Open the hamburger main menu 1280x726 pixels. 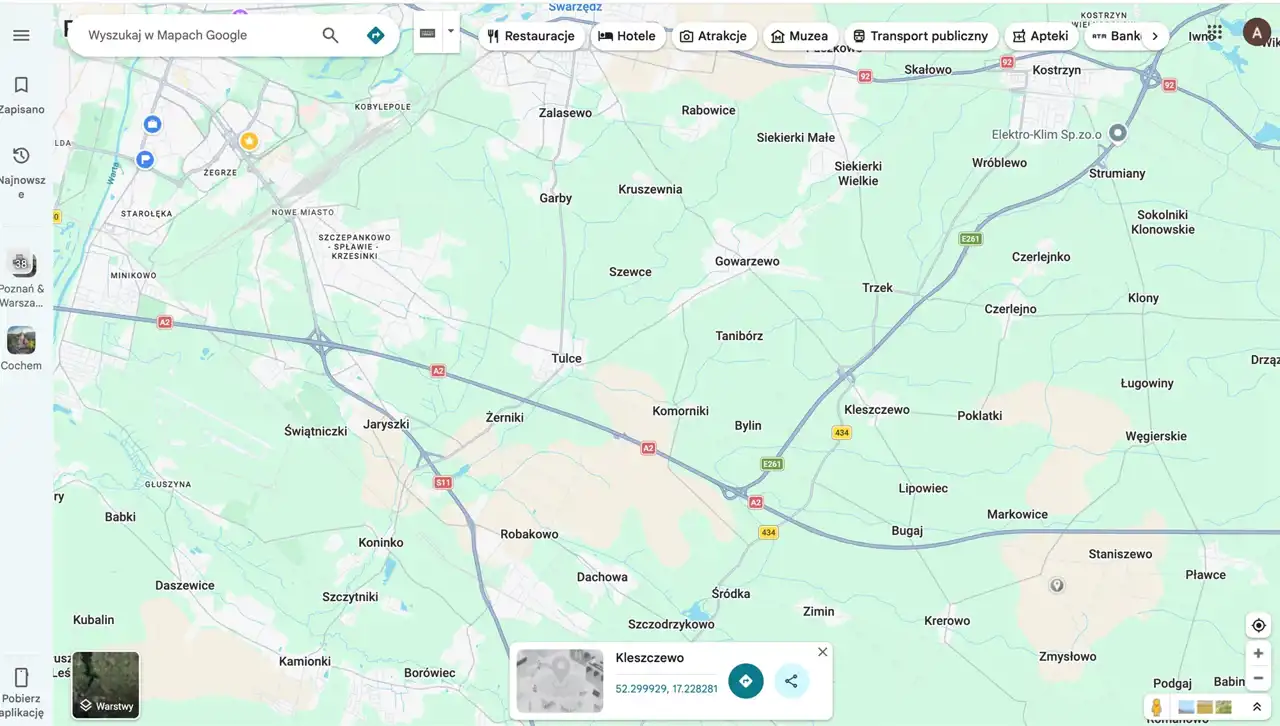click(x=21, y=36)
